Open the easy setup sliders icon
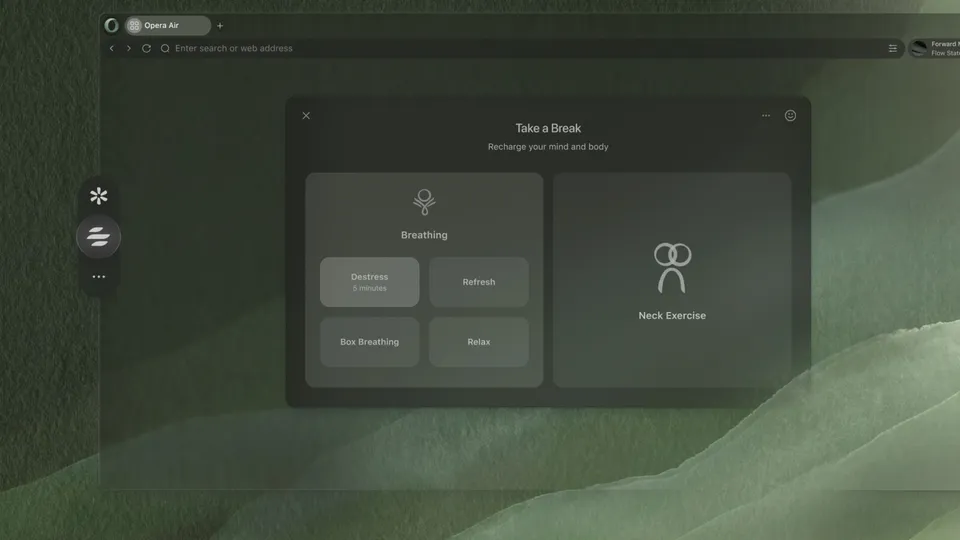Screen dimensions: 960x540 [893, 48]
